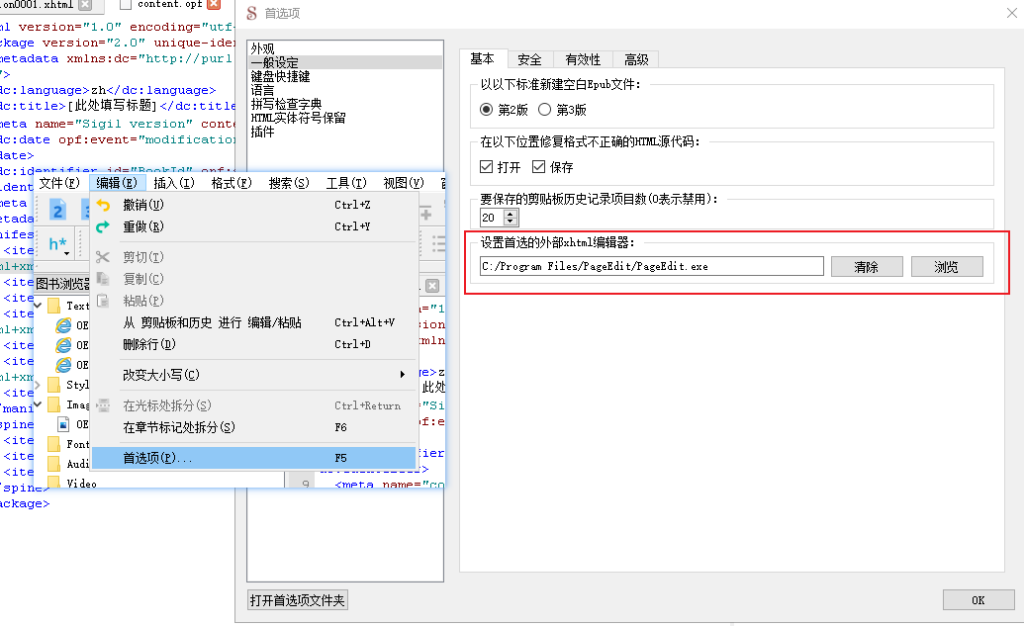Collapse the Text folder in Book Browser
The image size is (1024, 626).
[x=38, y=305]
